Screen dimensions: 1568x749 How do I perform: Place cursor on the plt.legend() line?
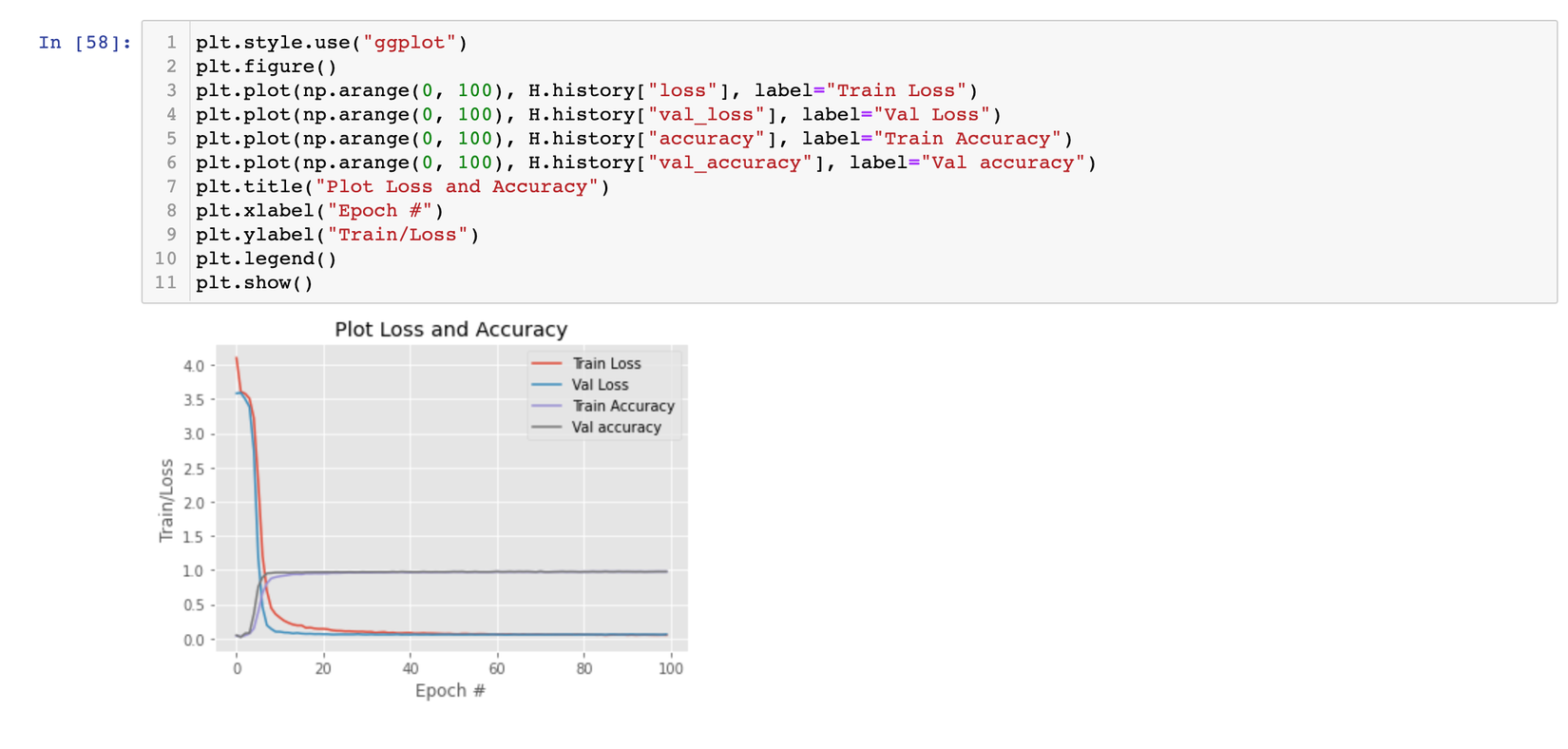coord(266,259)
